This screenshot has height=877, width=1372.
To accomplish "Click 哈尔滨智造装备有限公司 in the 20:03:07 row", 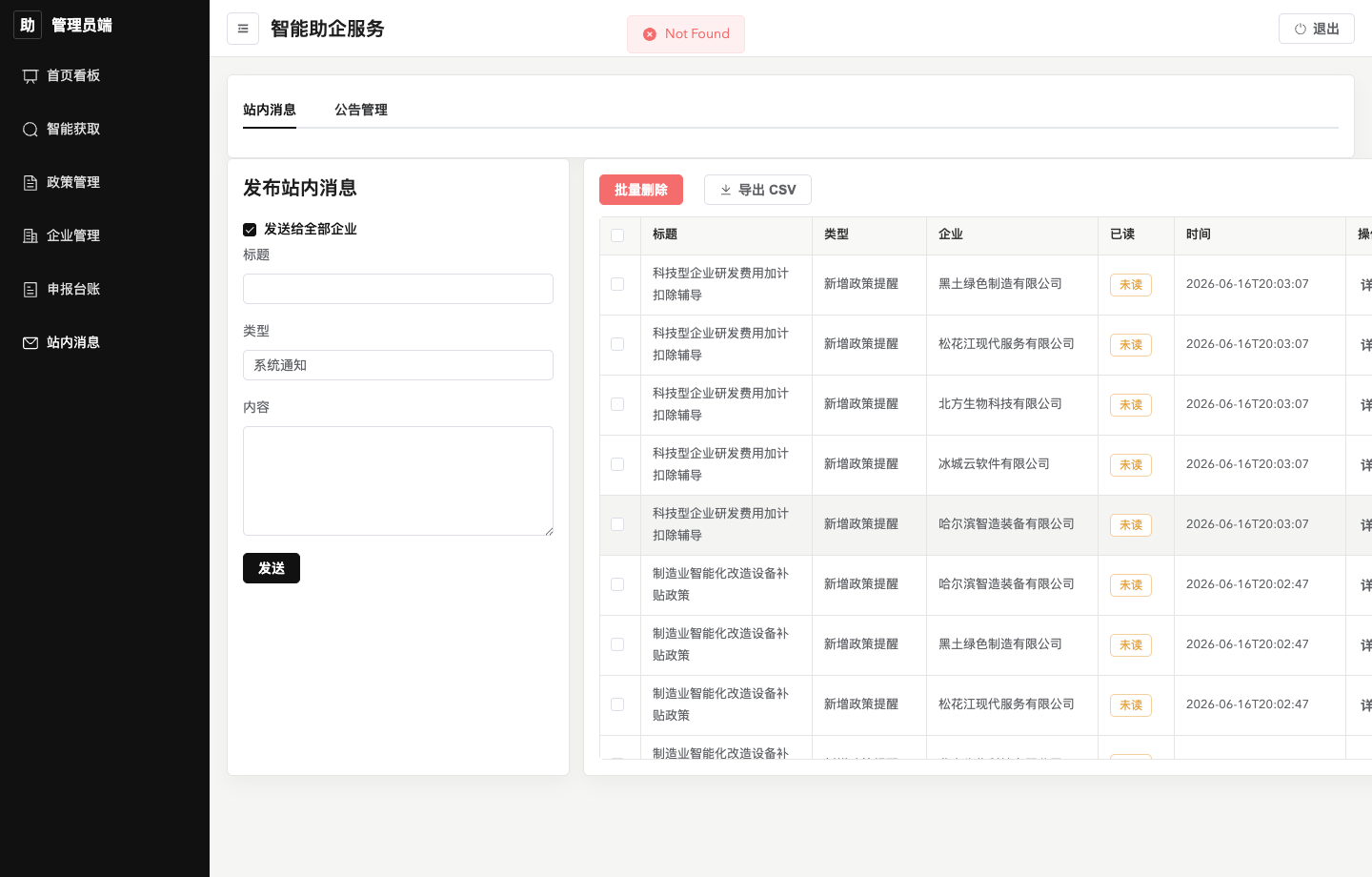I will click(1006, 524).
